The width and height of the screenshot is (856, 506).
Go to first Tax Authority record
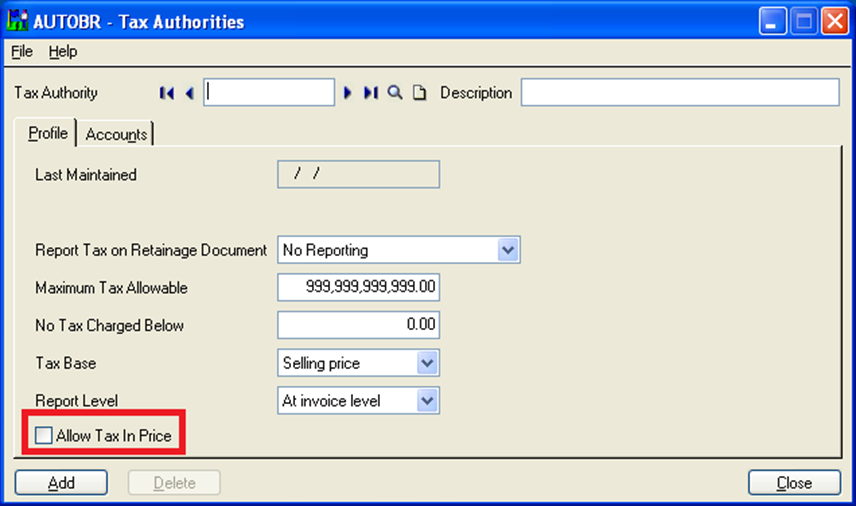(x=167, y=93)
